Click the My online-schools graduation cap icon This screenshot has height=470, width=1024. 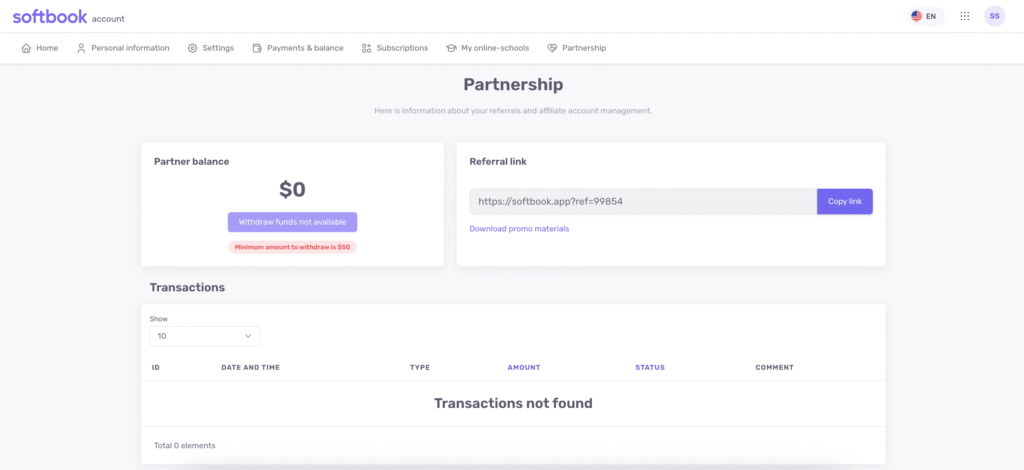point(451,48)
